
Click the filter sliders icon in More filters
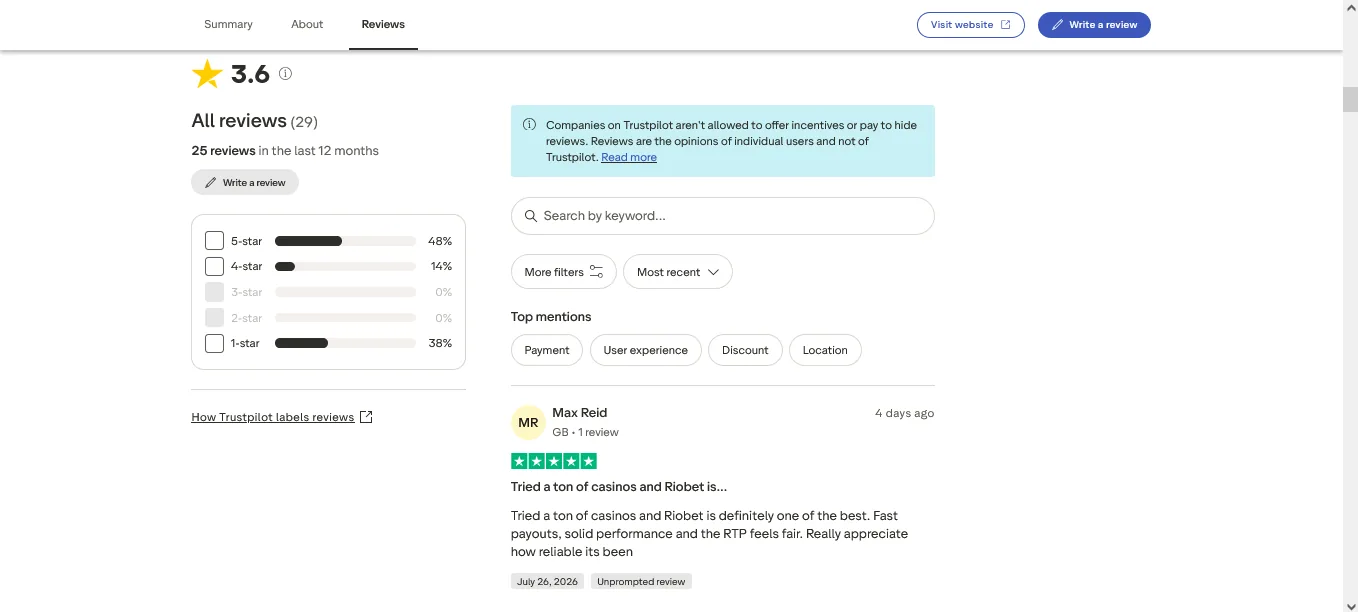(596, 272)
